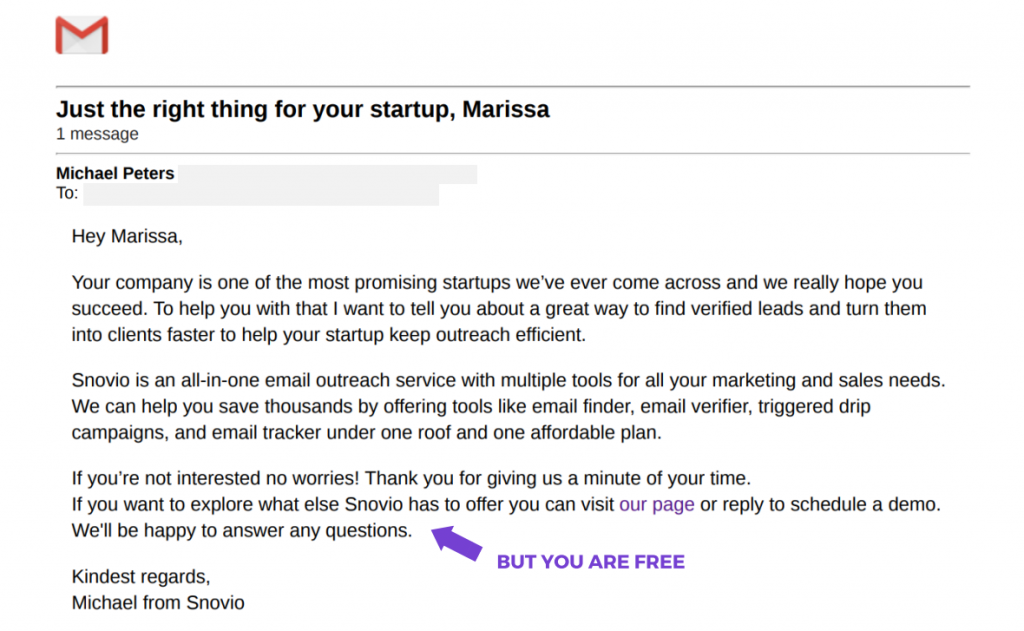Click the Gmail envelope logo

(82, 35)
